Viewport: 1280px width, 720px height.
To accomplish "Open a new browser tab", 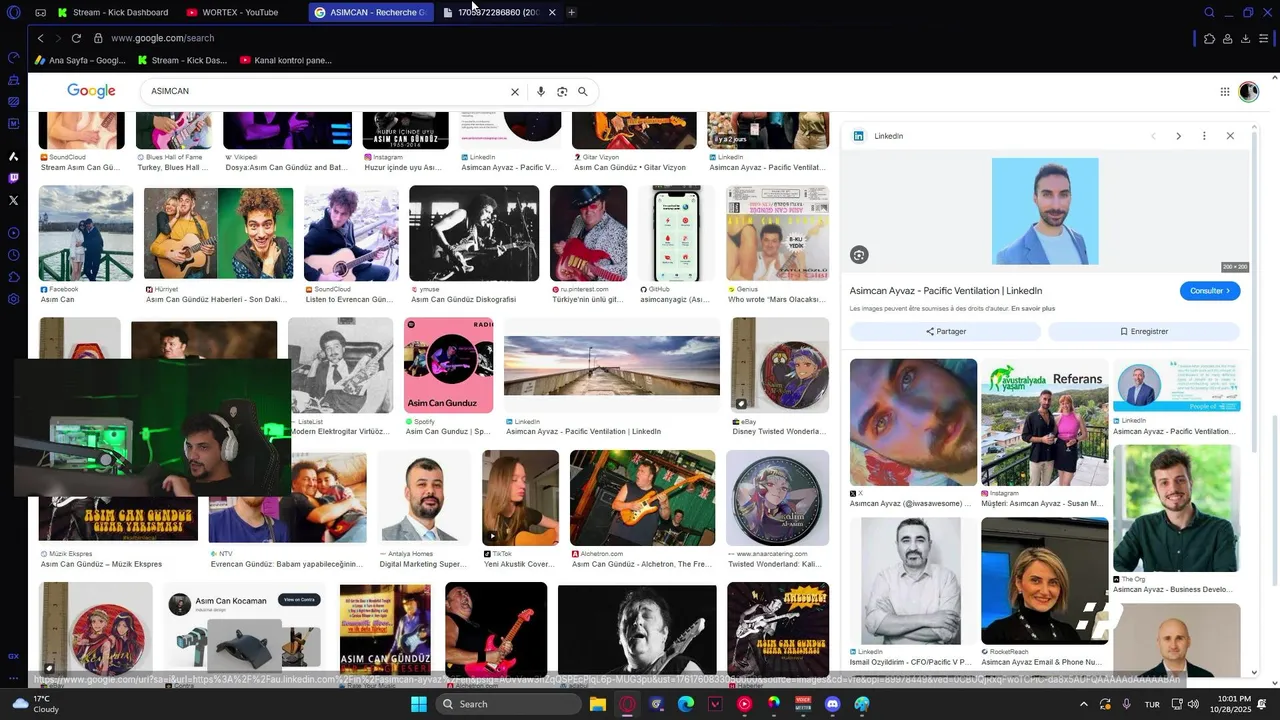I will tap(571, 12).
